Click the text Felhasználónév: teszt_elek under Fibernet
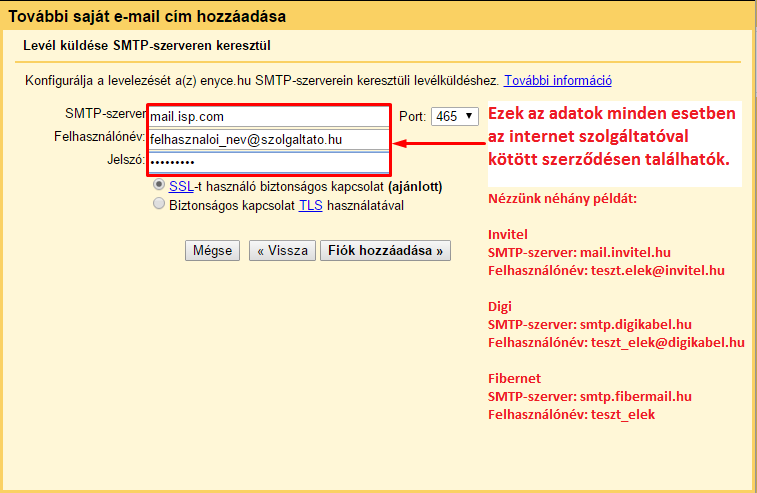The width and height of the screenshot is (757, 493). coord(572,414)
